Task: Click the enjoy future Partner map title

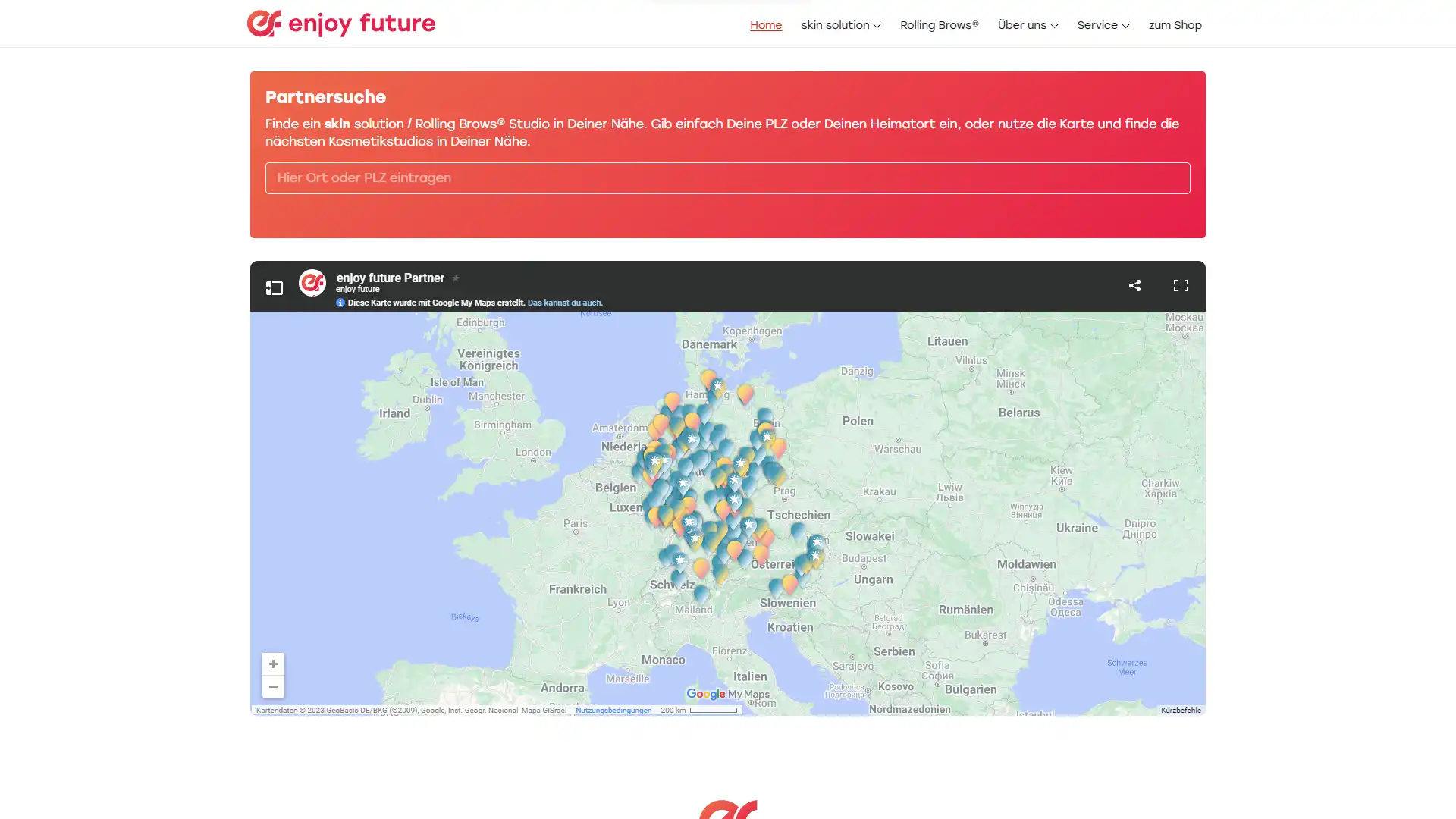Action: click(391, 278)
